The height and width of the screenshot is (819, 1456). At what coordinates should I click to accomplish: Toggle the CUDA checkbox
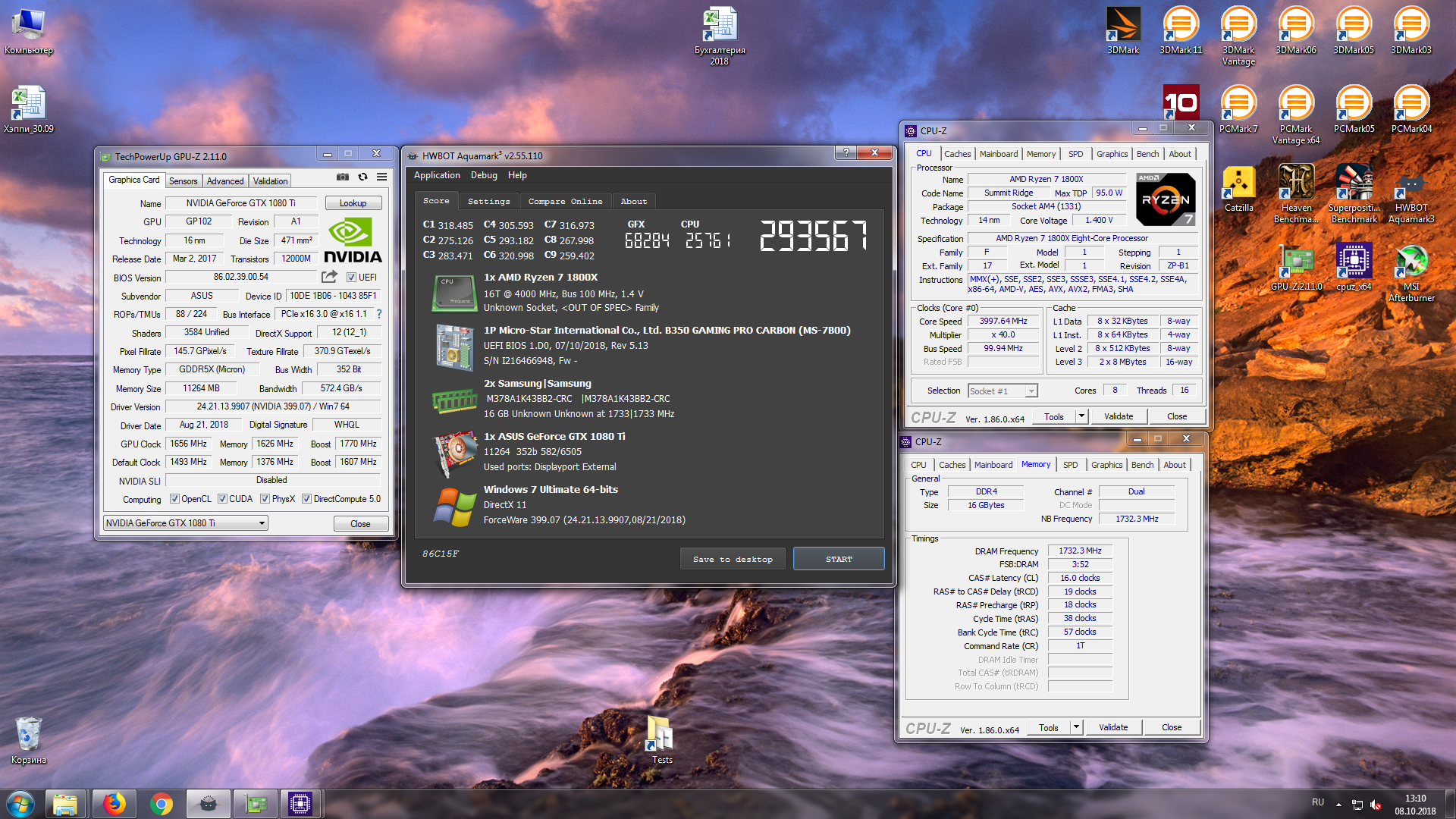[222, 499]
